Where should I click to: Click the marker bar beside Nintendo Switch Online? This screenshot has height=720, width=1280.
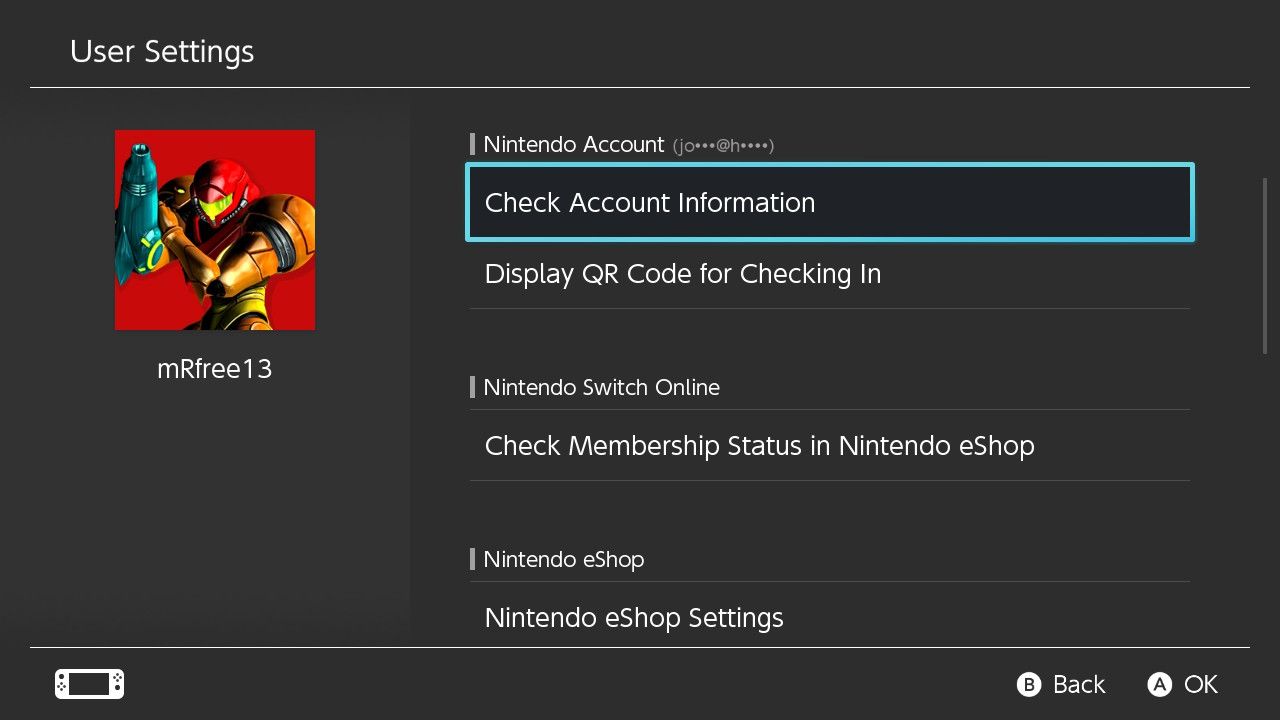[x=472, y=388]
